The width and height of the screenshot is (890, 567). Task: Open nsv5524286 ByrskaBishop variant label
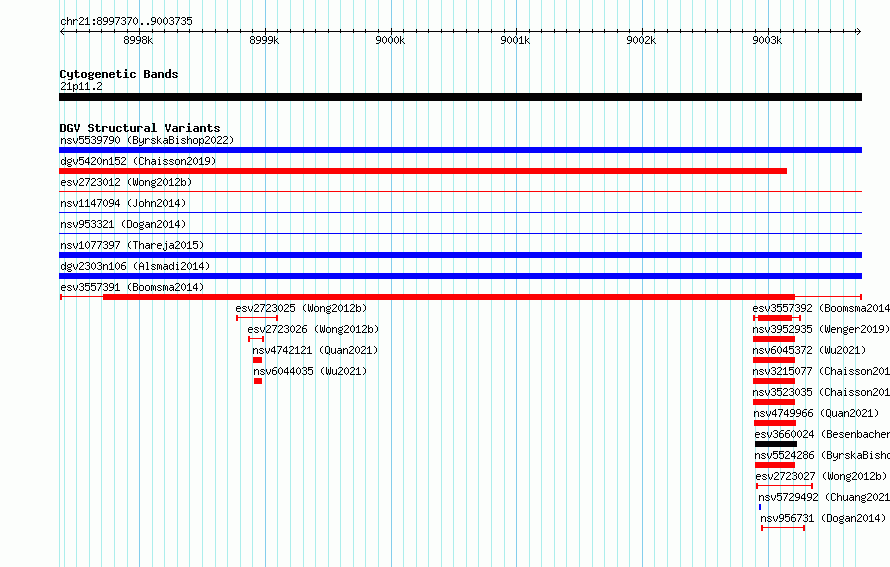[822, 455]
